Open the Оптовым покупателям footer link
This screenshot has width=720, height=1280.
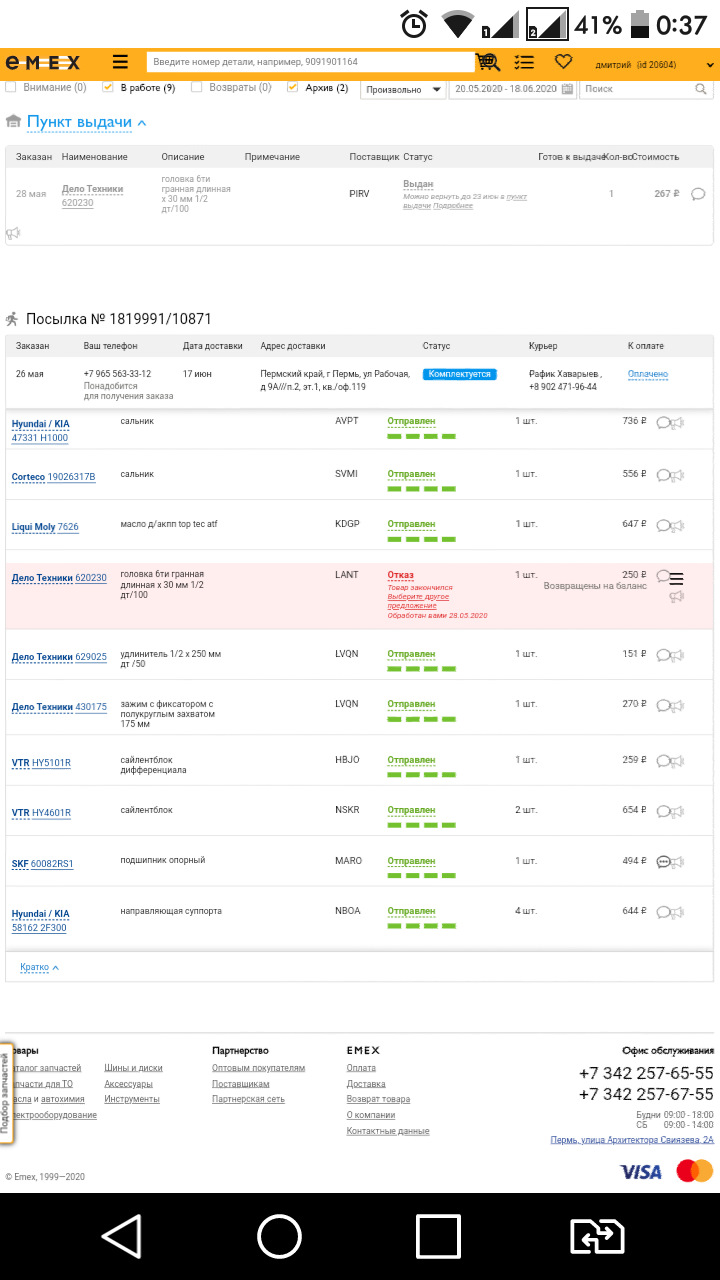click(x=258, y=1068)
